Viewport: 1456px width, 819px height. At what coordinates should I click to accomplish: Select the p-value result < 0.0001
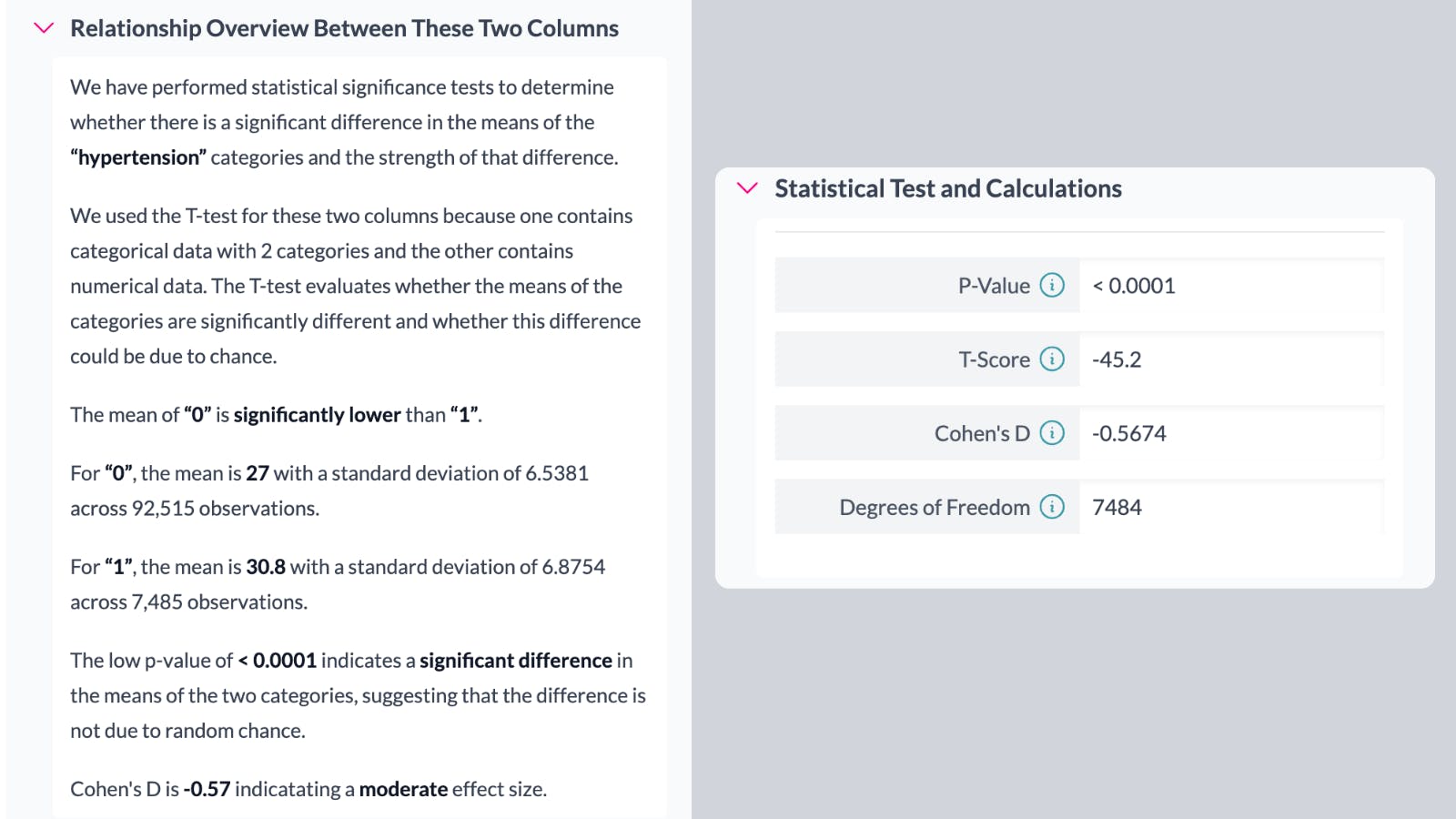(1133, 285)
